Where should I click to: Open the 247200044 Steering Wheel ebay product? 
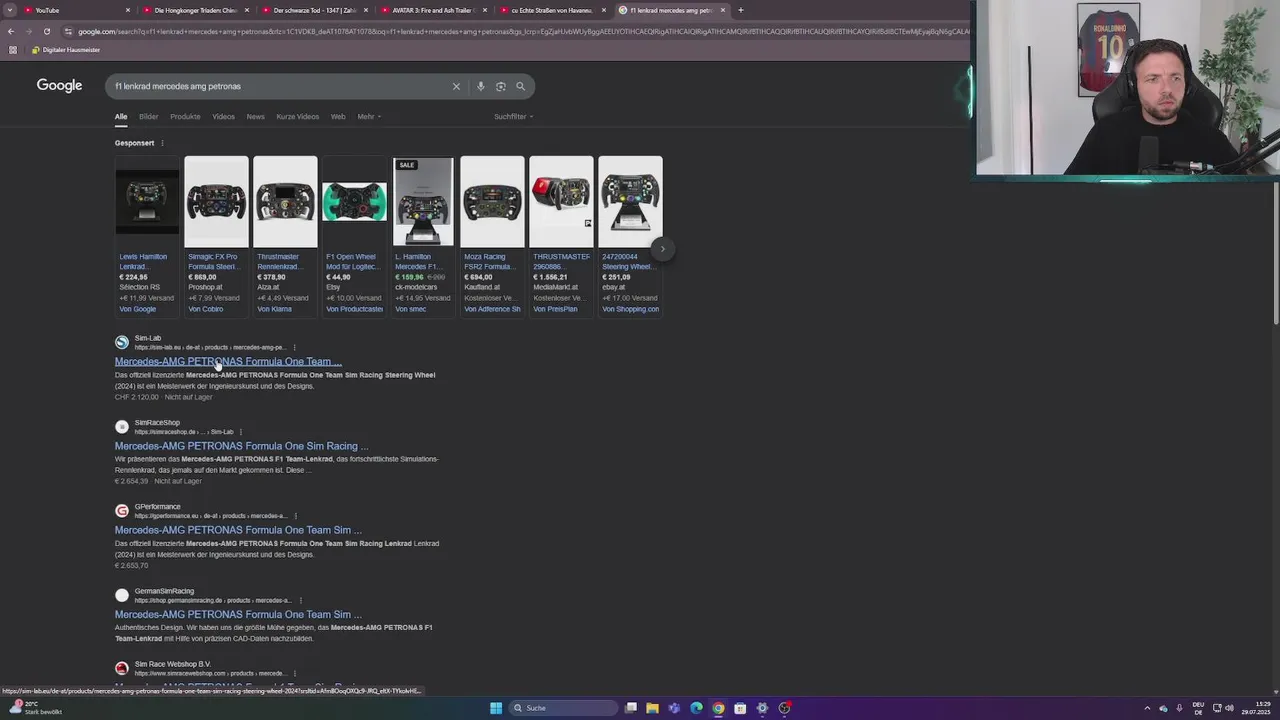coord(630,235)
